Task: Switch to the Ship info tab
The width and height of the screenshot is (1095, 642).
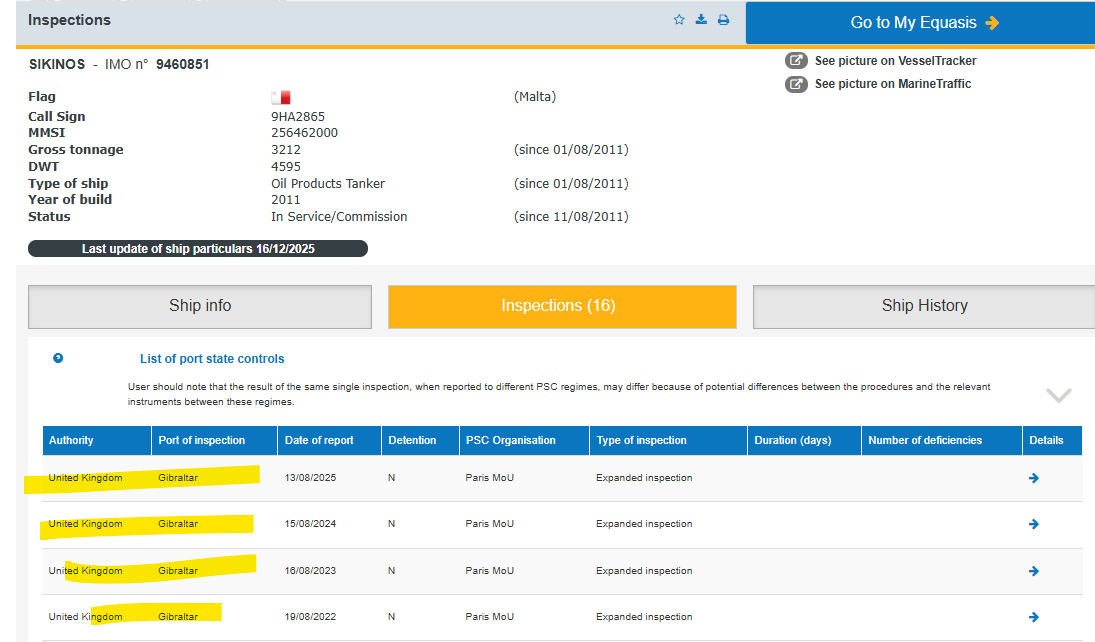Action: [x=200, y=306]
